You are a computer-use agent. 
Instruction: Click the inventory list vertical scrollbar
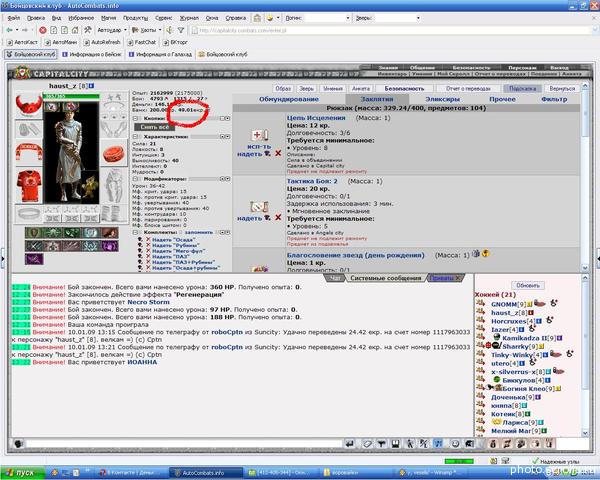(x=585, y=176)
